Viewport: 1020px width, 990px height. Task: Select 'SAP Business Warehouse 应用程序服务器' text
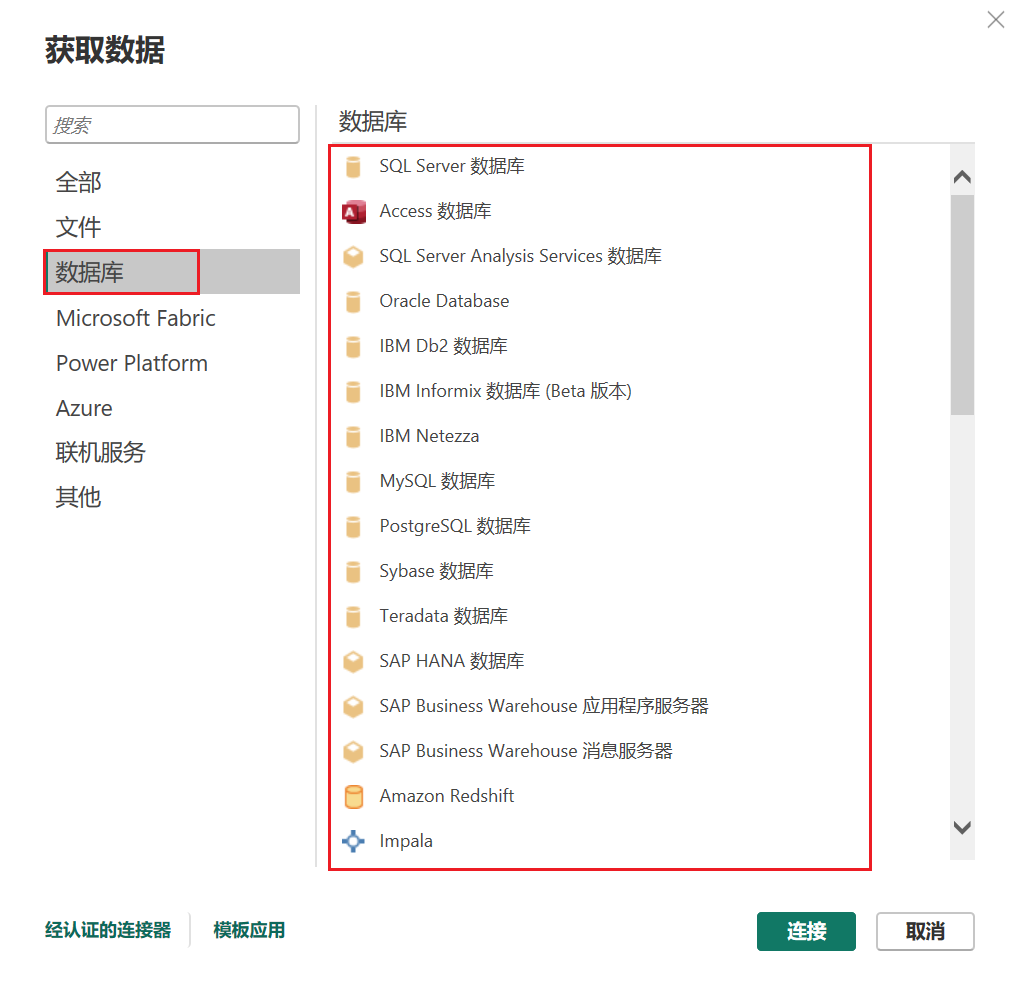(544, 706)
